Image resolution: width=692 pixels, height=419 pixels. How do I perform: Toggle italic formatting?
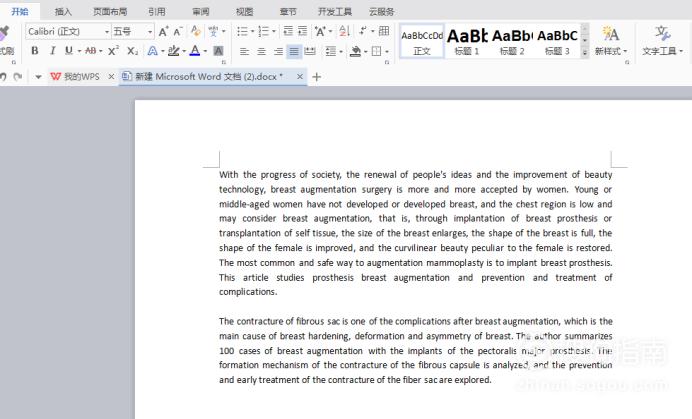click(x=53, y=51)
